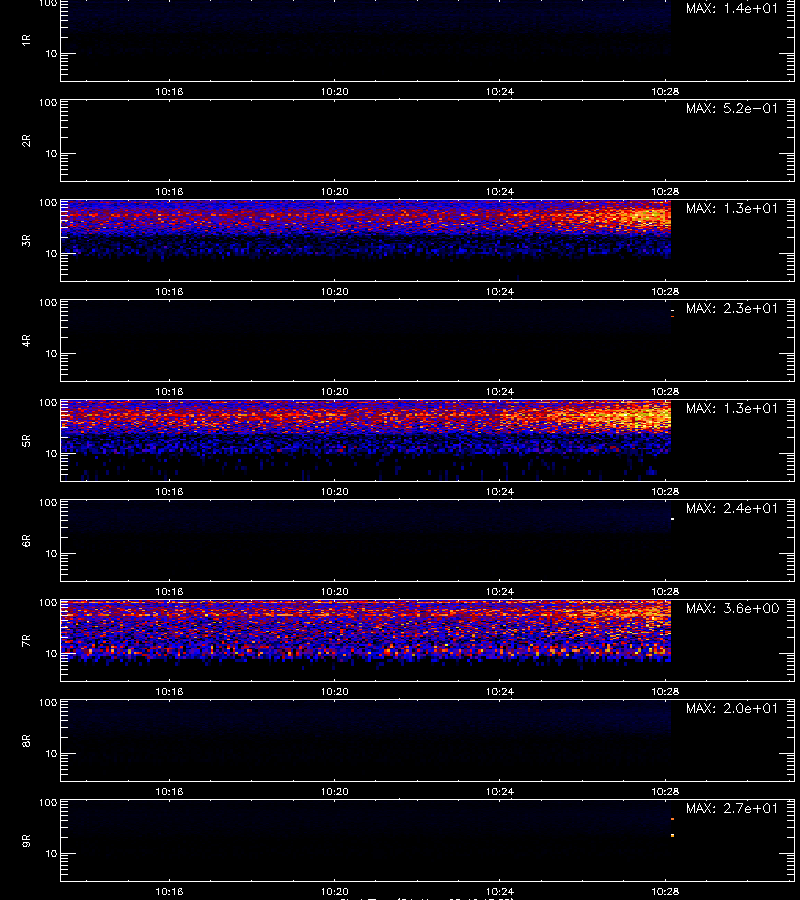Click the lower yellow outlier point in 9R panel
Screen dimensions: 800x900
pyautogui.click(x=673, y=835)
